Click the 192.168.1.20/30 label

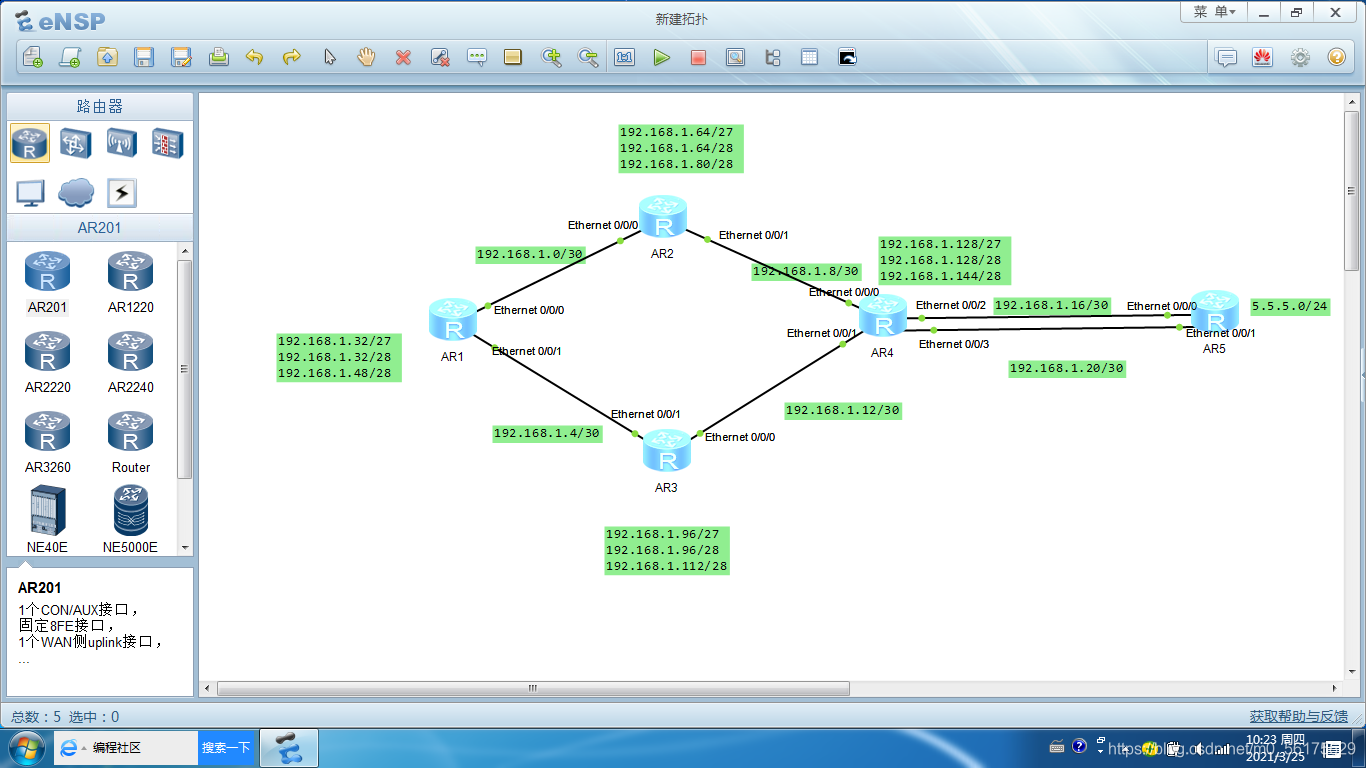[1067, 369]
